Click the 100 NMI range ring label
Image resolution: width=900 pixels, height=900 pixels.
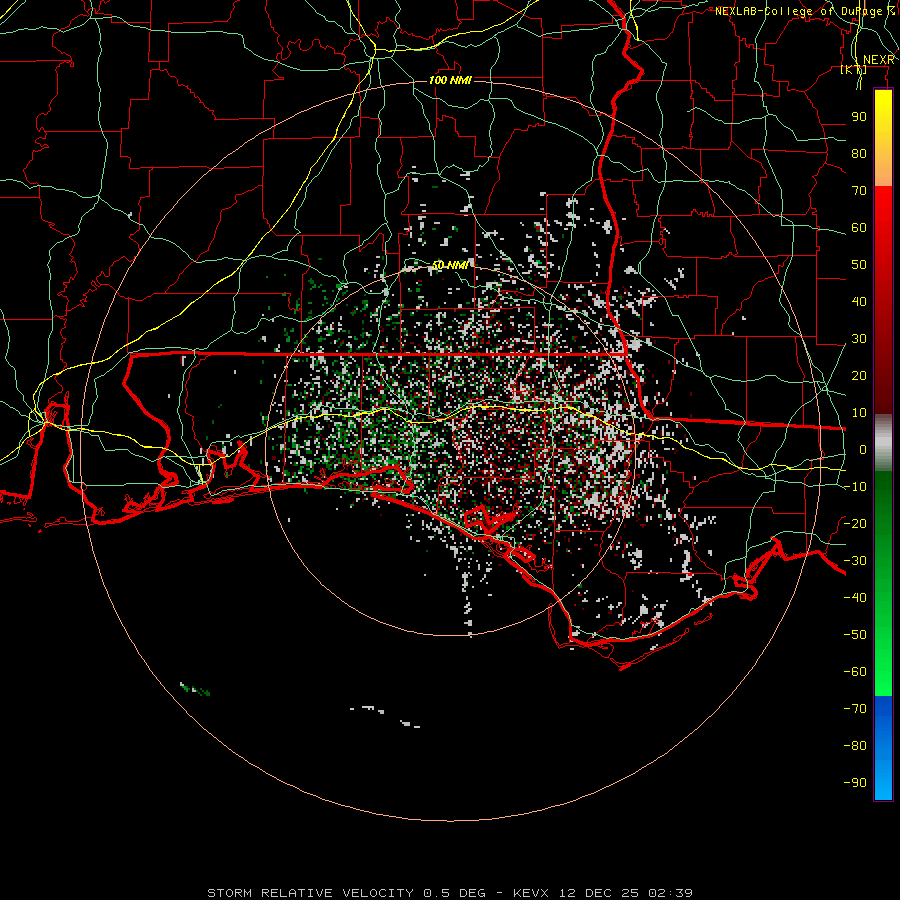point(450,80)
